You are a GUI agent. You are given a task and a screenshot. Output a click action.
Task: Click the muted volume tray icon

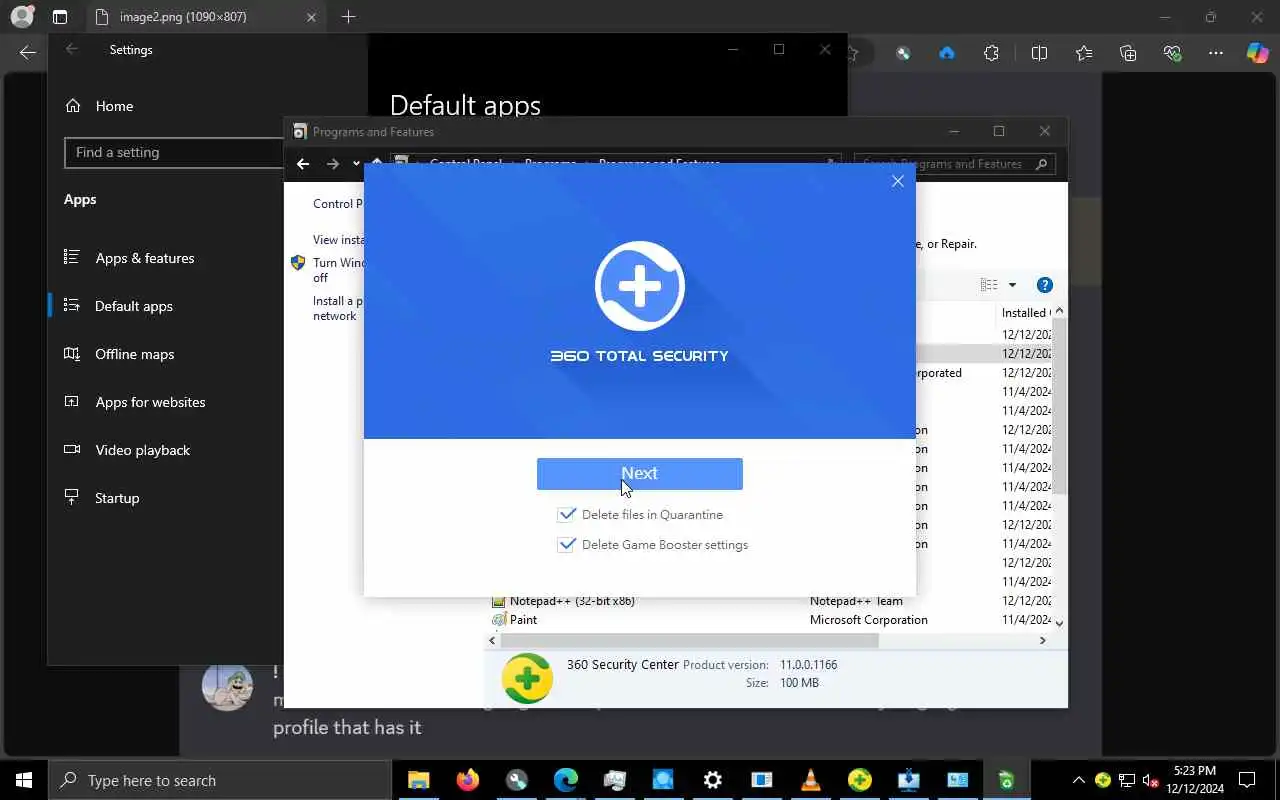[x=1150, y=780]
